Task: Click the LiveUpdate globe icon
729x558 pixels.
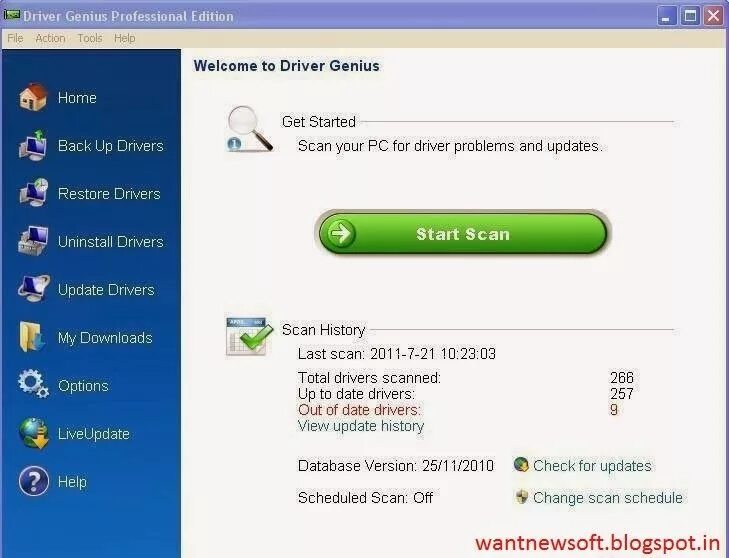Action: point(33,433)
